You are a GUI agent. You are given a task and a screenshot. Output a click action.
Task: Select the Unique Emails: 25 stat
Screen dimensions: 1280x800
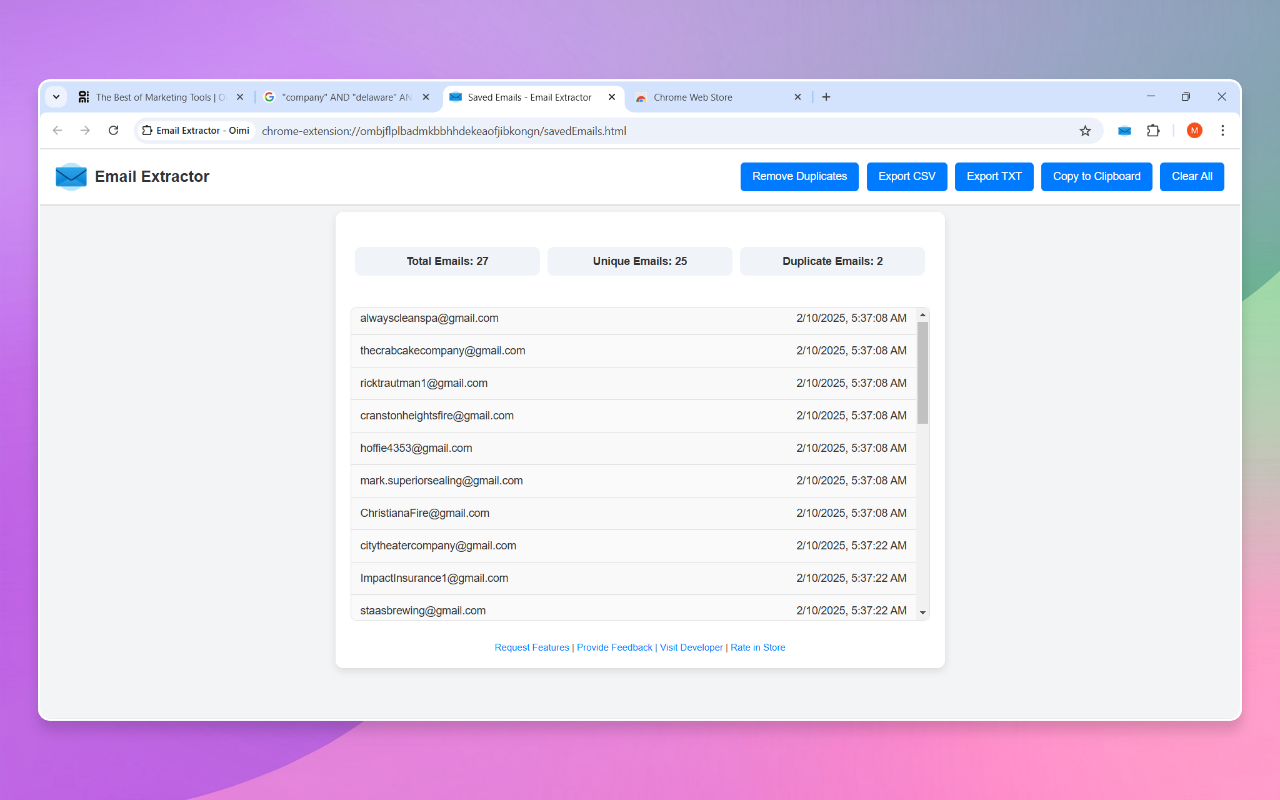click(640, 261)
